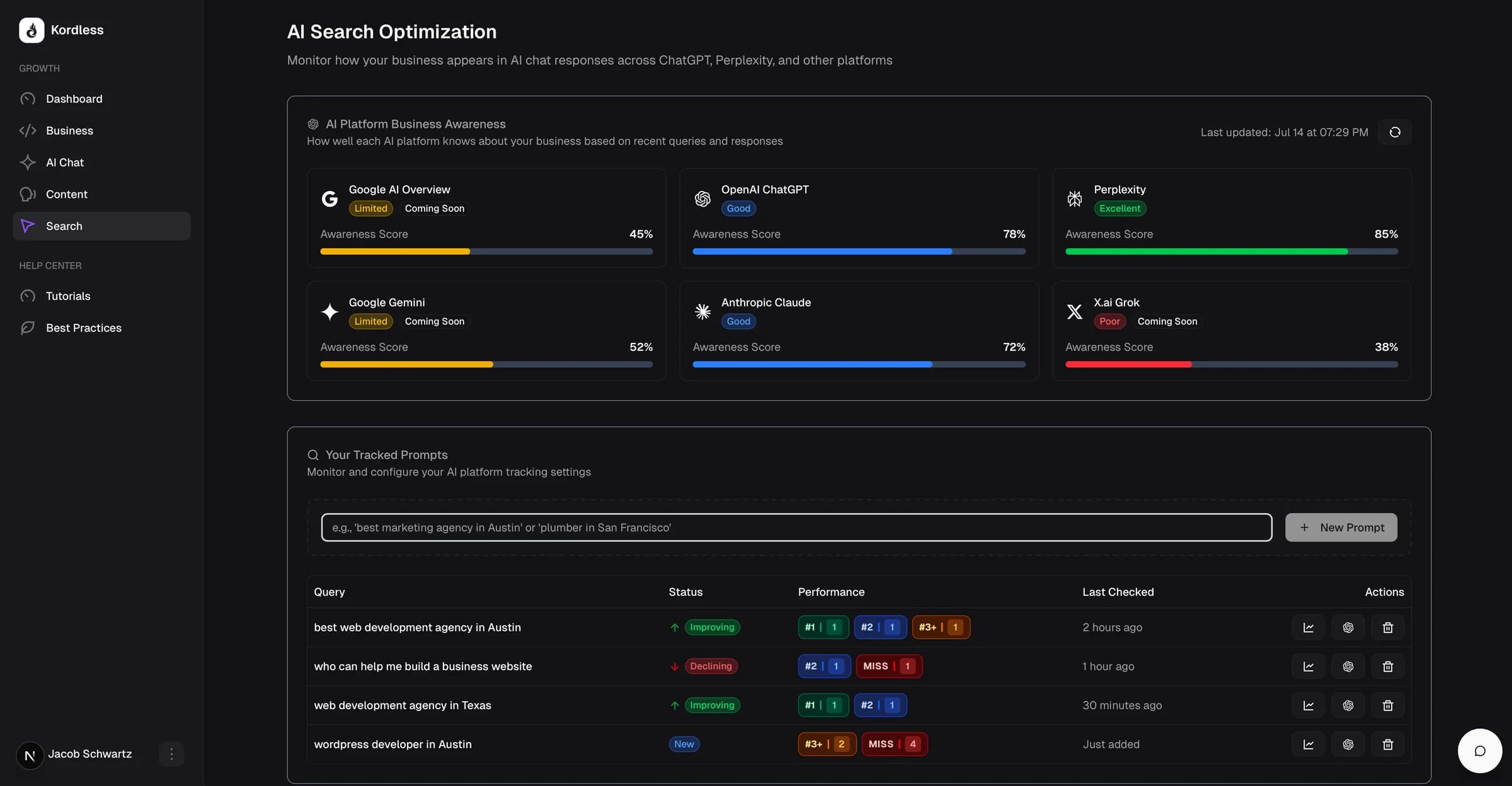Click the MISS 4 performance badge

click(x=894, y=744)
